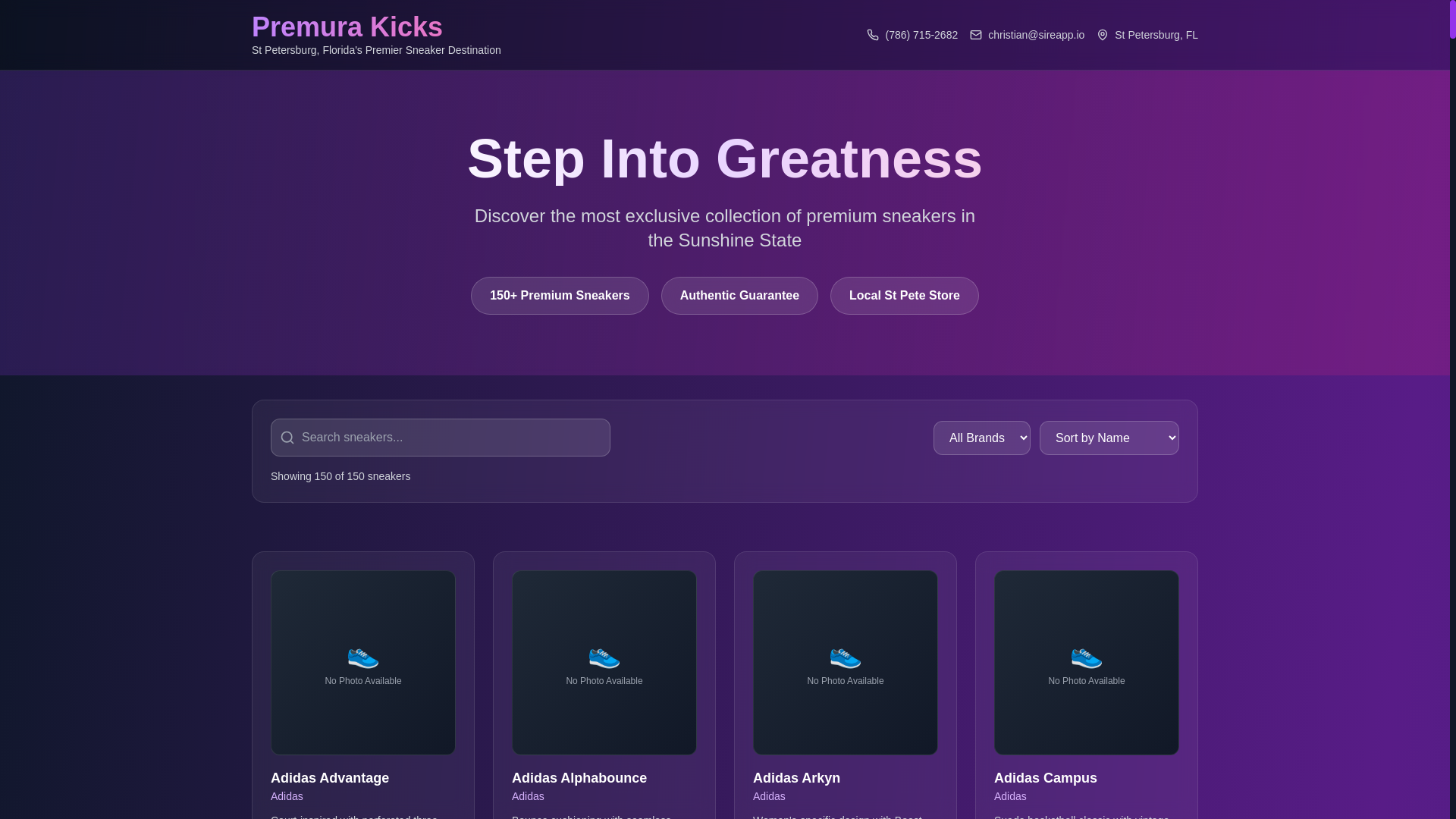Screen dimensions: 1456x819
Task: Click sneaker emoji on Adidas Campus card
Action: (x=1087, y=657)
